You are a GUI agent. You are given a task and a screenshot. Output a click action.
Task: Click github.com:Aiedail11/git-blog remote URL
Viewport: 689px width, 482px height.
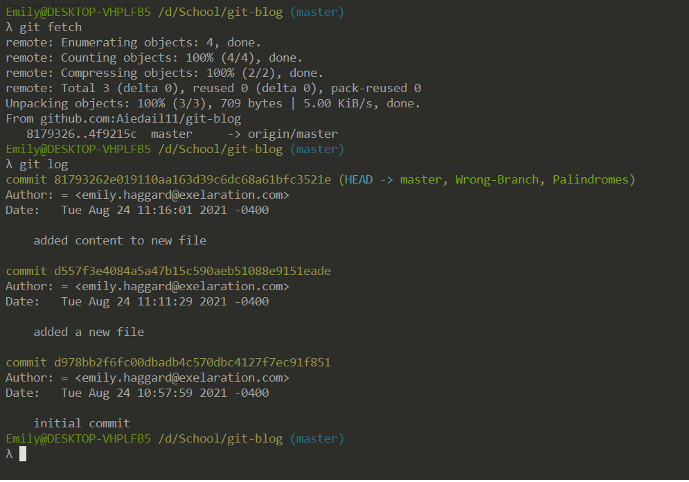141,119
